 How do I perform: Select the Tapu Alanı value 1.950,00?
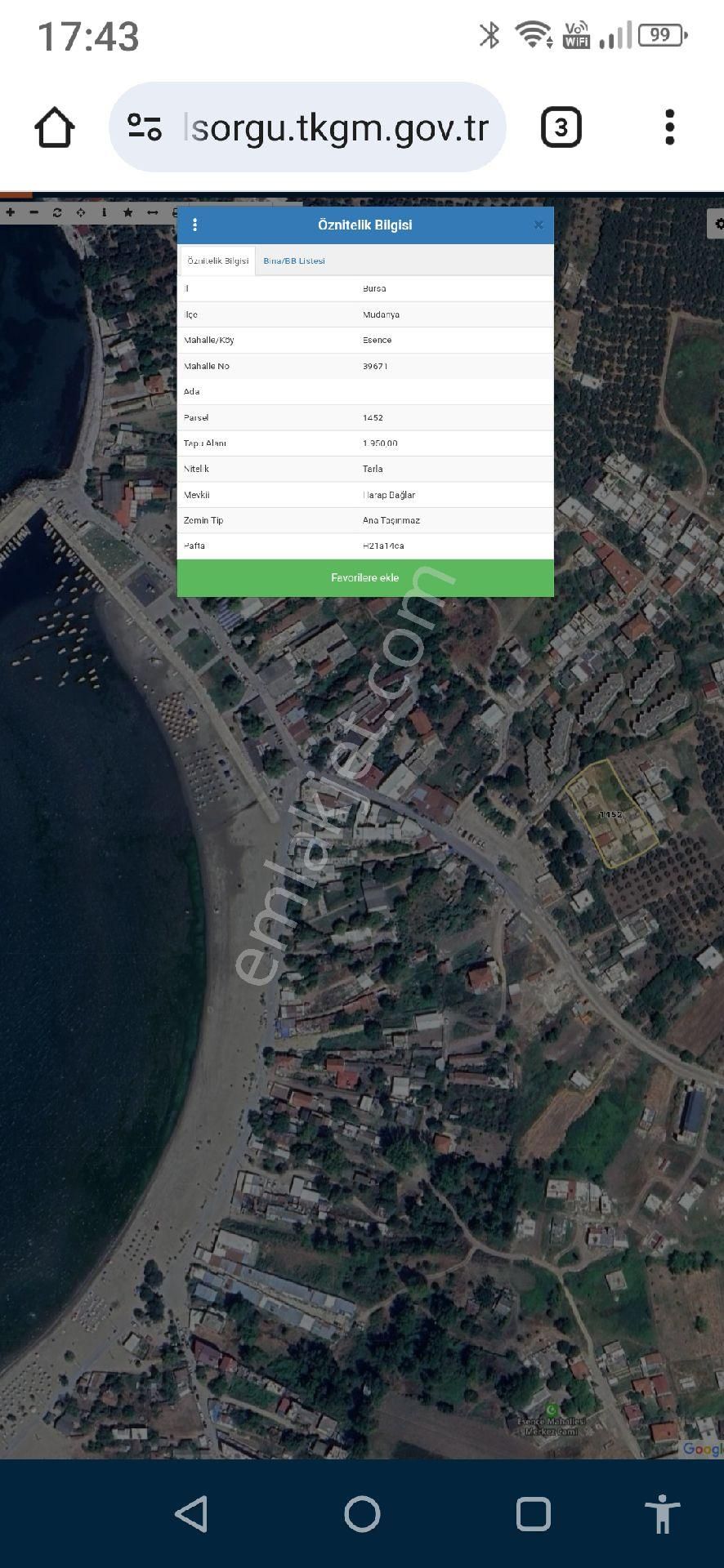pos(380,443)
